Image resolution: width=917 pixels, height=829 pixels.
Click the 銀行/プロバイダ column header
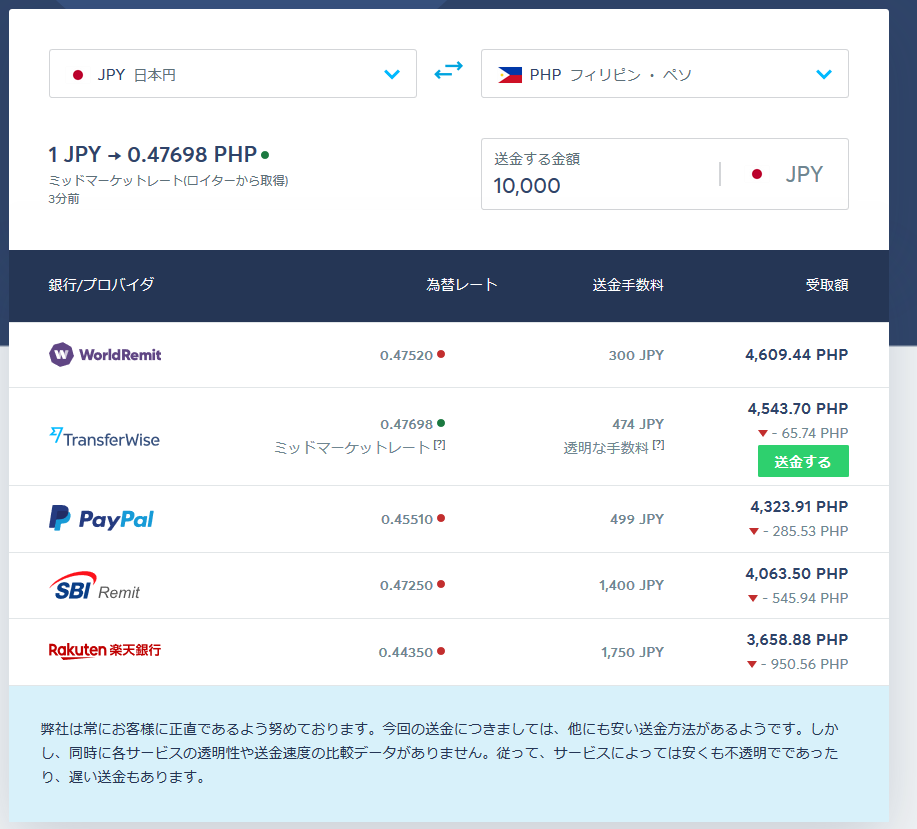101,285
